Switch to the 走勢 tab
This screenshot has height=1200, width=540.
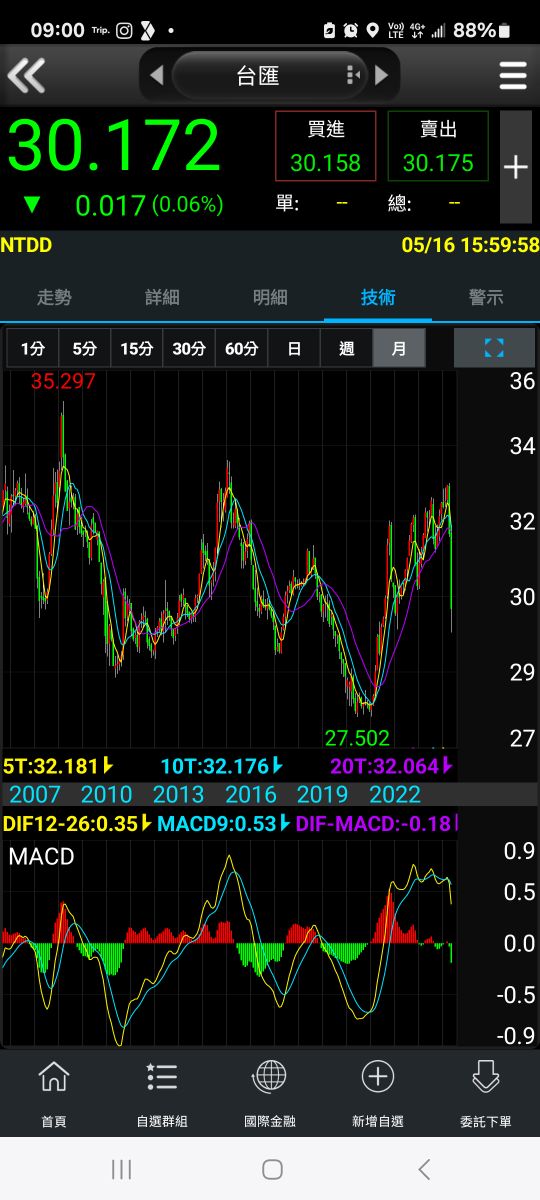click(54, 297)
